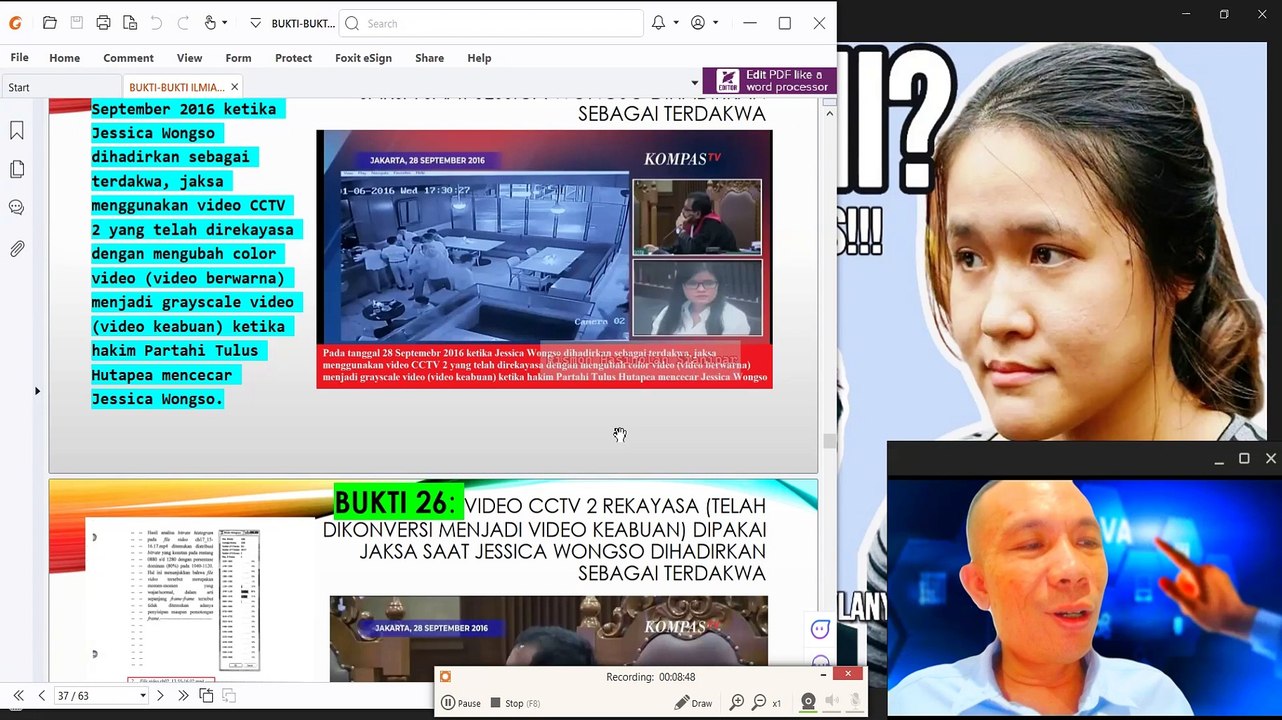Screen dimensions: 1282x720
Task: Open the Comments panel icon
Action: [x=17, y=208]
